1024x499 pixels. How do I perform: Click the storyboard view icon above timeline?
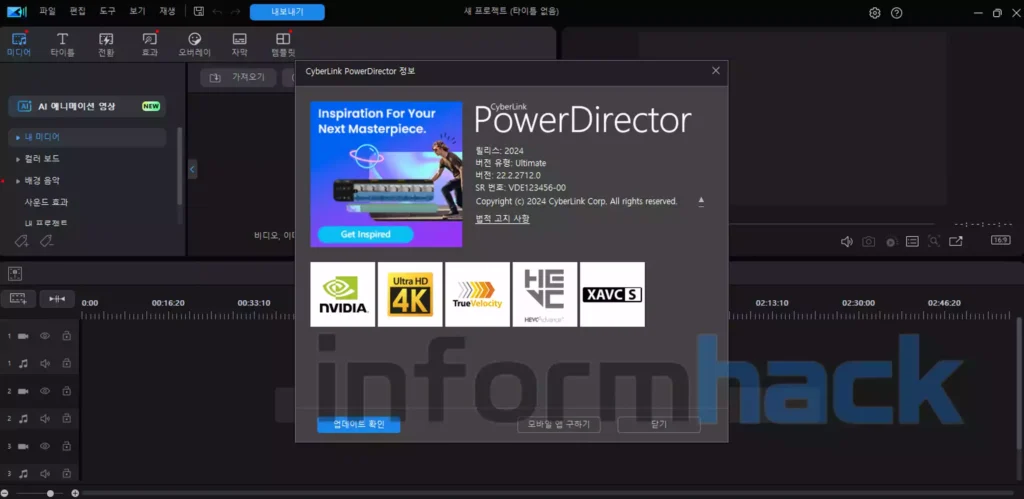15,274
